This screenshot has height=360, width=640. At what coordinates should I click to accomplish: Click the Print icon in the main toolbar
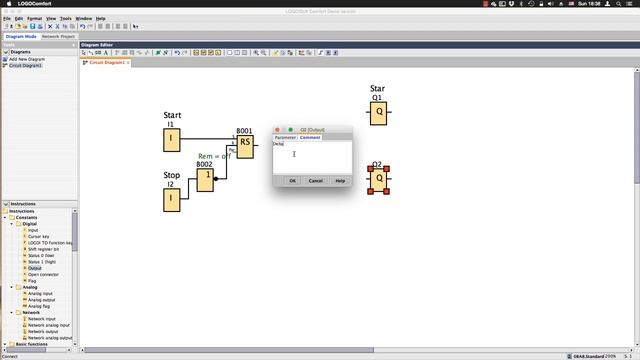point(40,27)
